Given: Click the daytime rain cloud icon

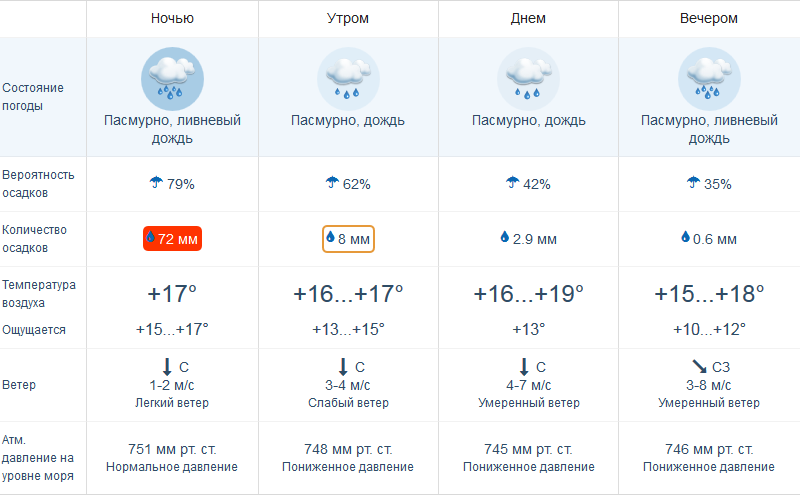Looking at the screenshot, I should (528, 78).
